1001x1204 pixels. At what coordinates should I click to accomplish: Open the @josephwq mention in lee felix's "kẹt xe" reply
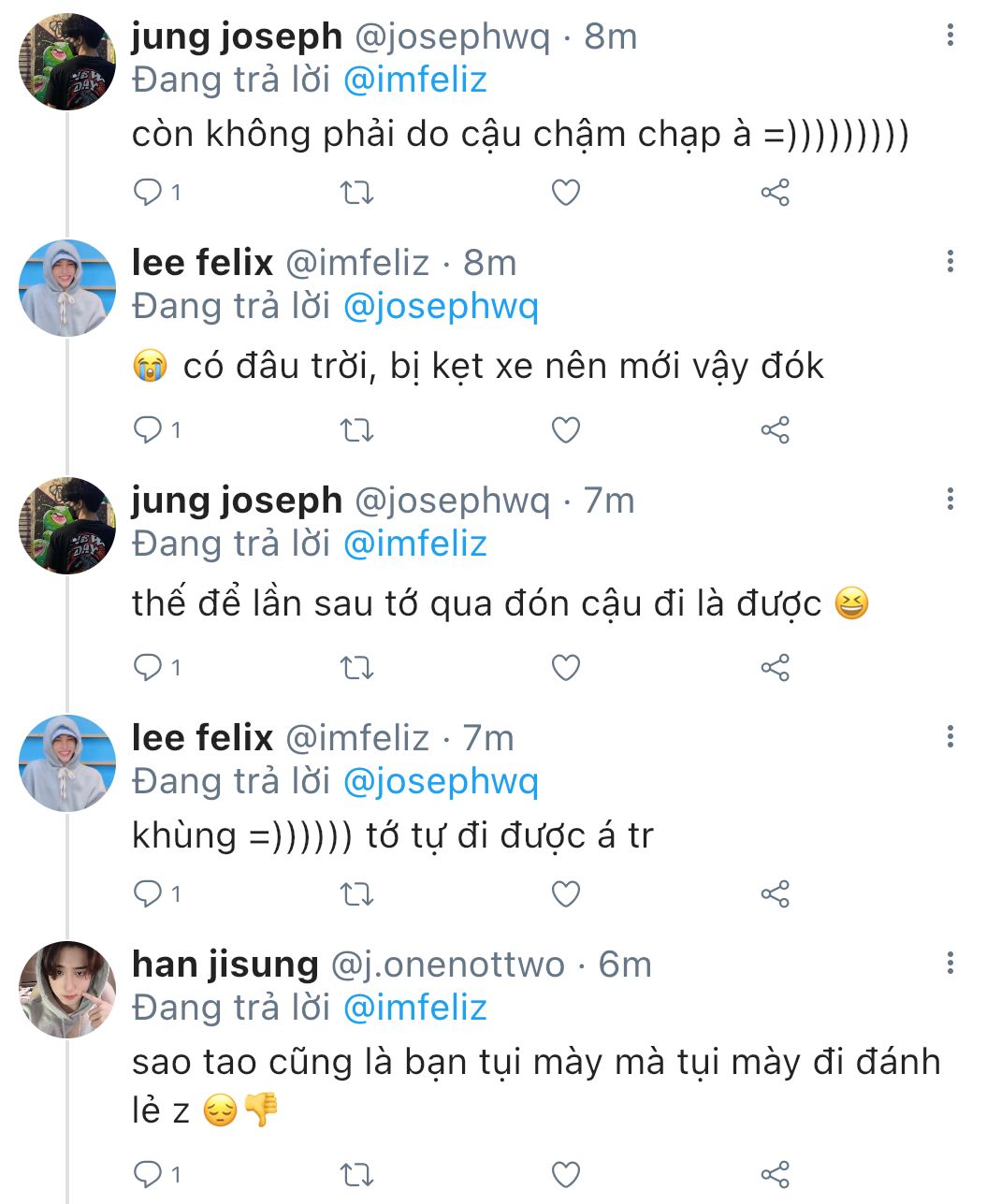tap(441, 307)
